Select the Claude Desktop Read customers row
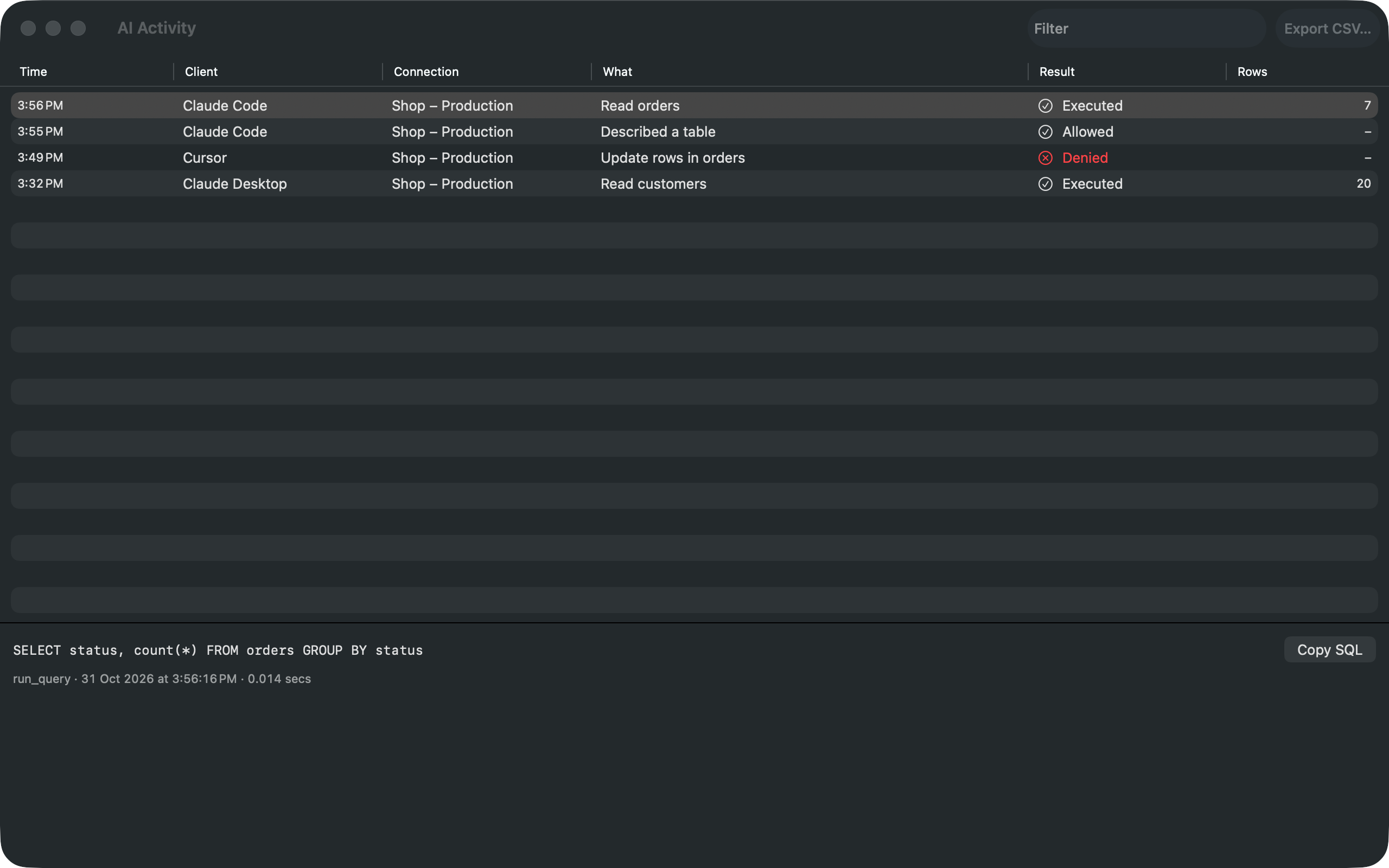This screenshot has width=1389, height=868. [x=694, y=184]
